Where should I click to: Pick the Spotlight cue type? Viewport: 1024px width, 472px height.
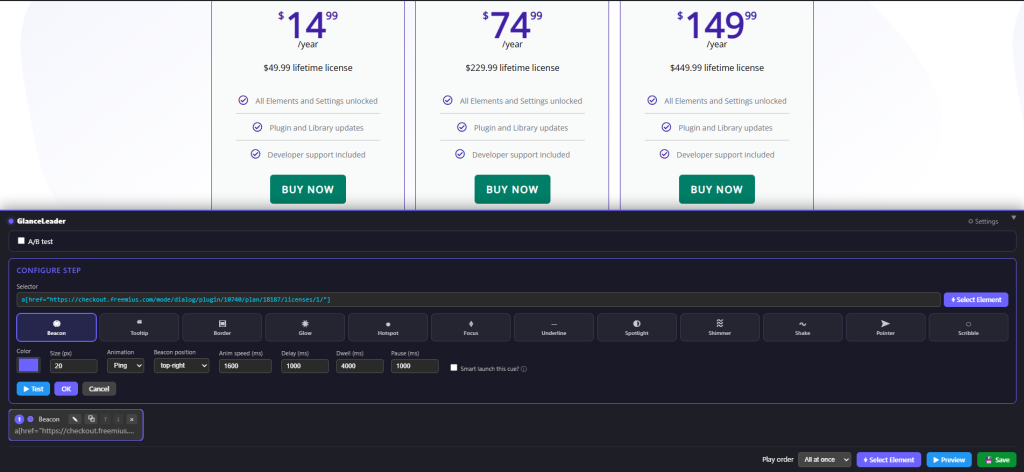point(637,327)
